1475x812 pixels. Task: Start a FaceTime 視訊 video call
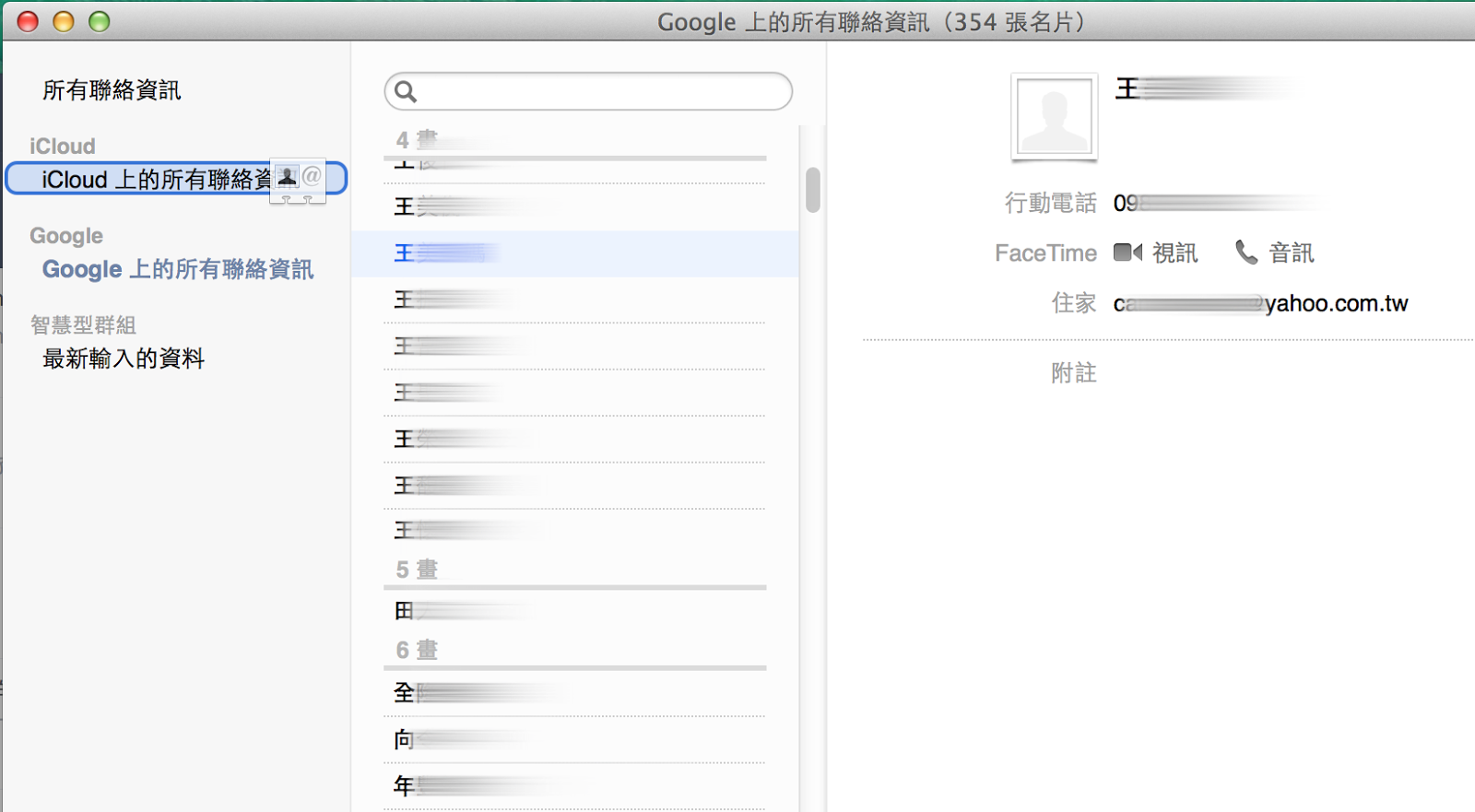1175,253
